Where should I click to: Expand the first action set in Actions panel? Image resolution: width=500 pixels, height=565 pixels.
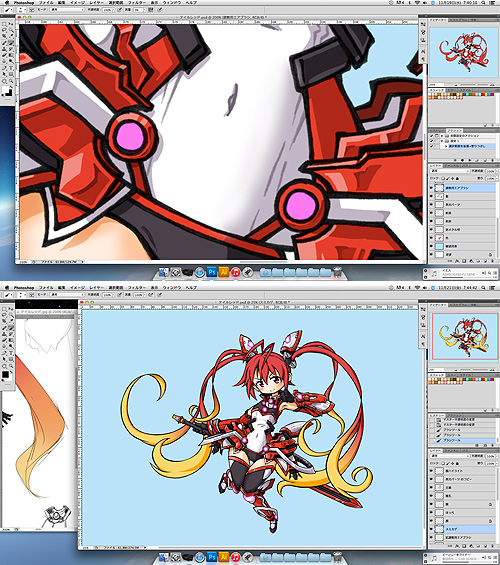442,135
